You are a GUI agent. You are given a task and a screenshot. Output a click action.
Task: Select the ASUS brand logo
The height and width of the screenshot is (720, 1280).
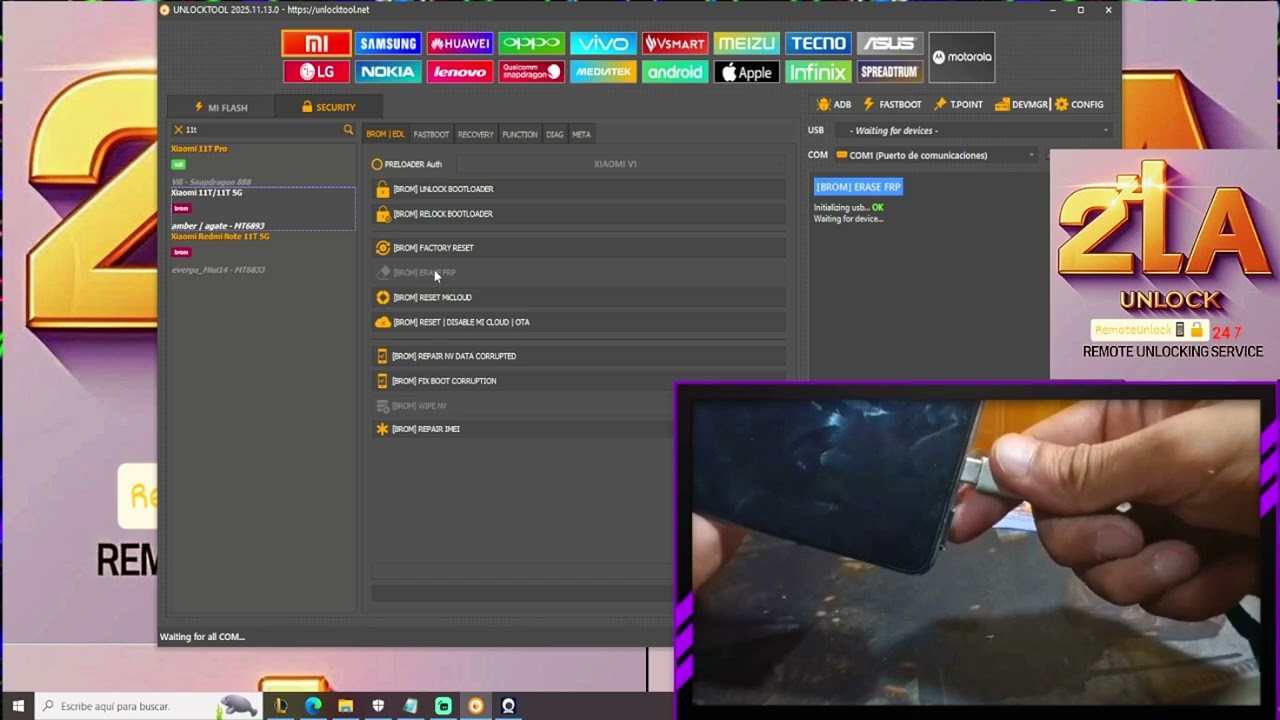click(x=889, y=43)
